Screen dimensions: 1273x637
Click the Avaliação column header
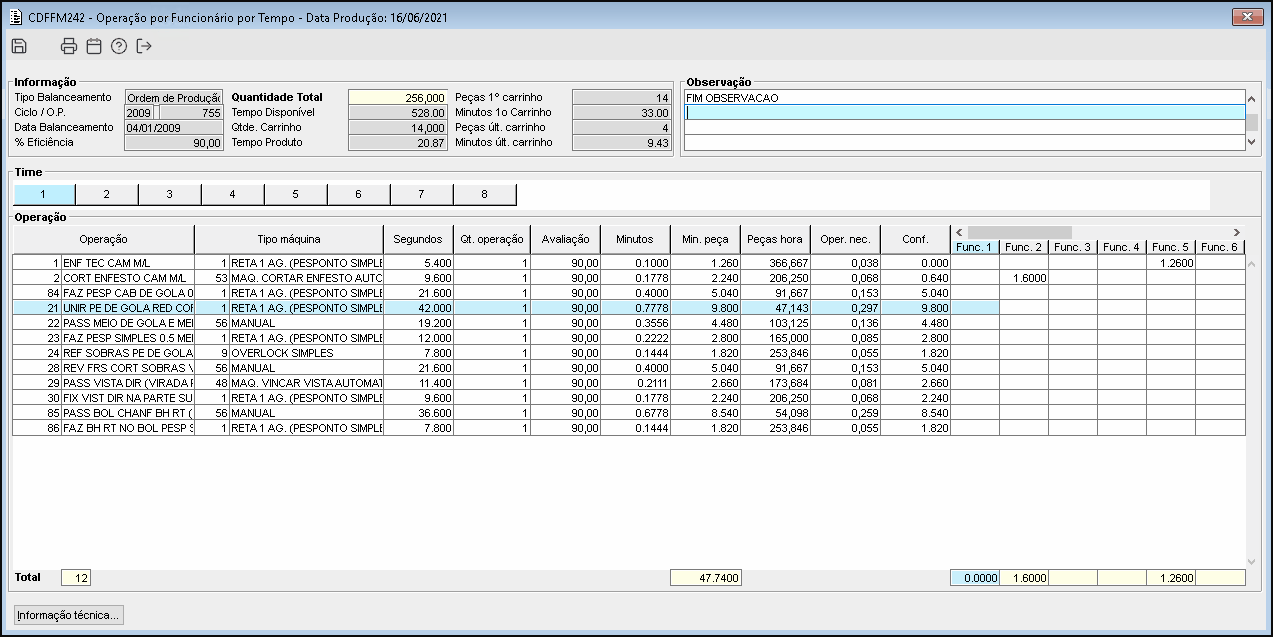coord(566,239)
